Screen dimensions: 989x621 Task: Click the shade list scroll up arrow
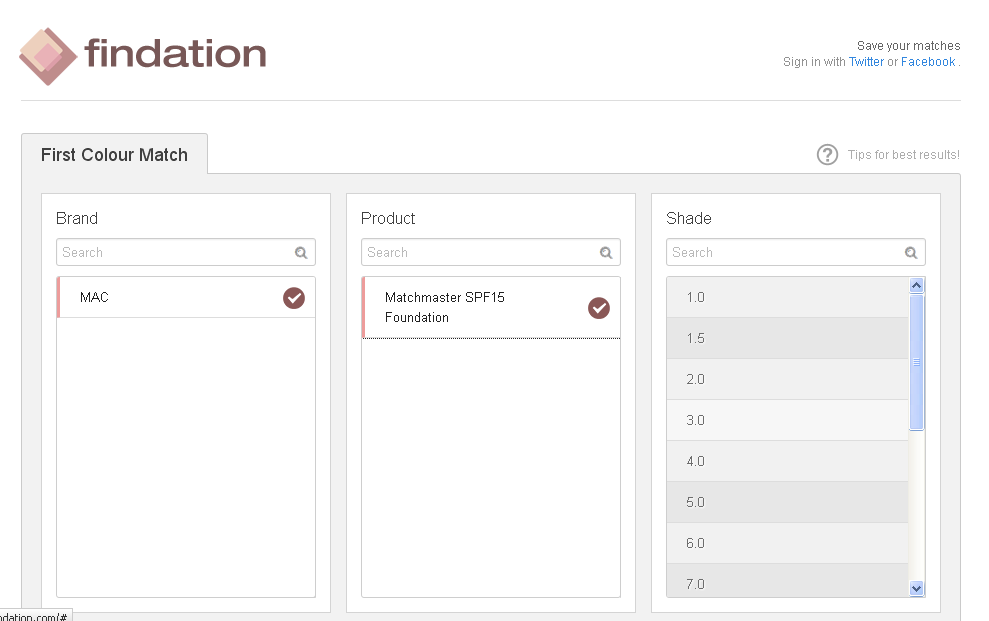click(x=916, y=286)
